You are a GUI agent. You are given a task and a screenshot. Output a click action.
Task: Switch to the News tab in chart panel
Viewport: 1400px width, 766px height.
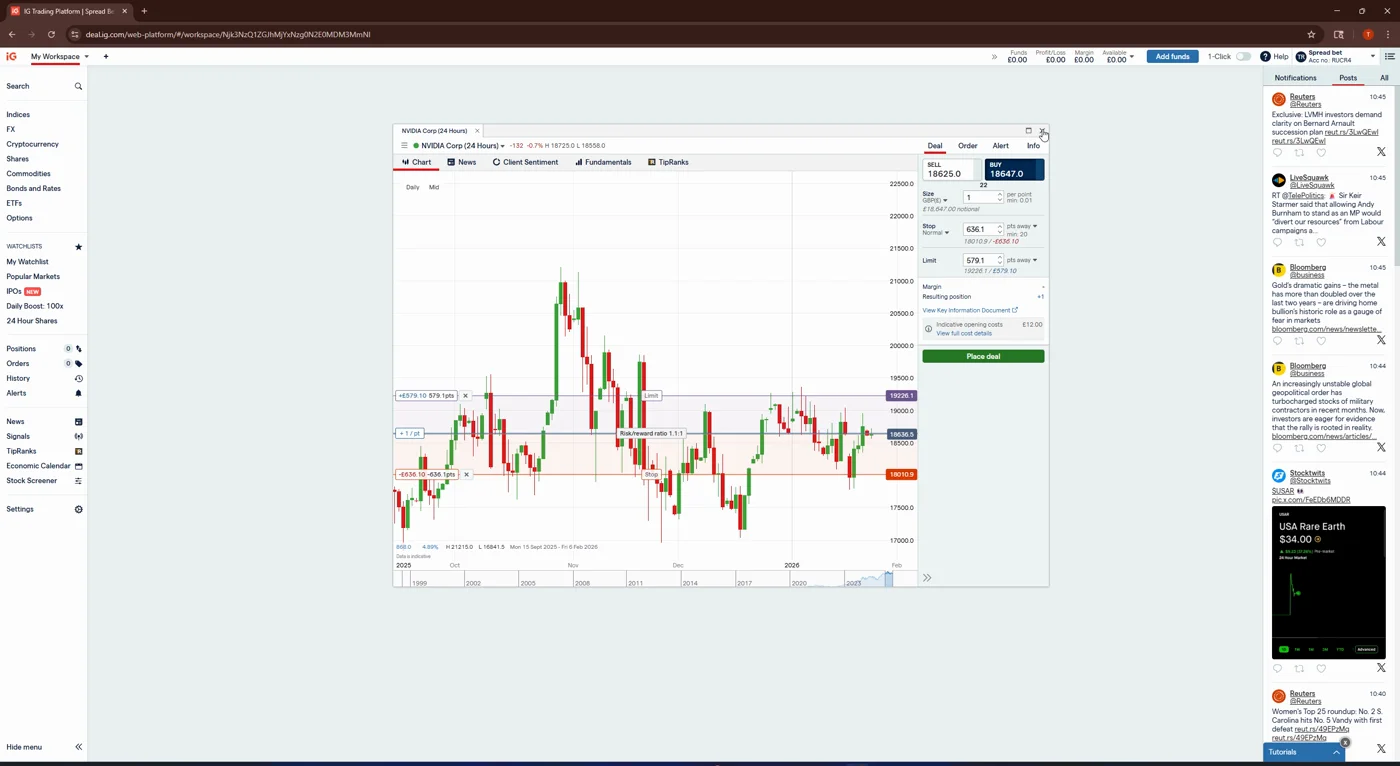[461, 162]
